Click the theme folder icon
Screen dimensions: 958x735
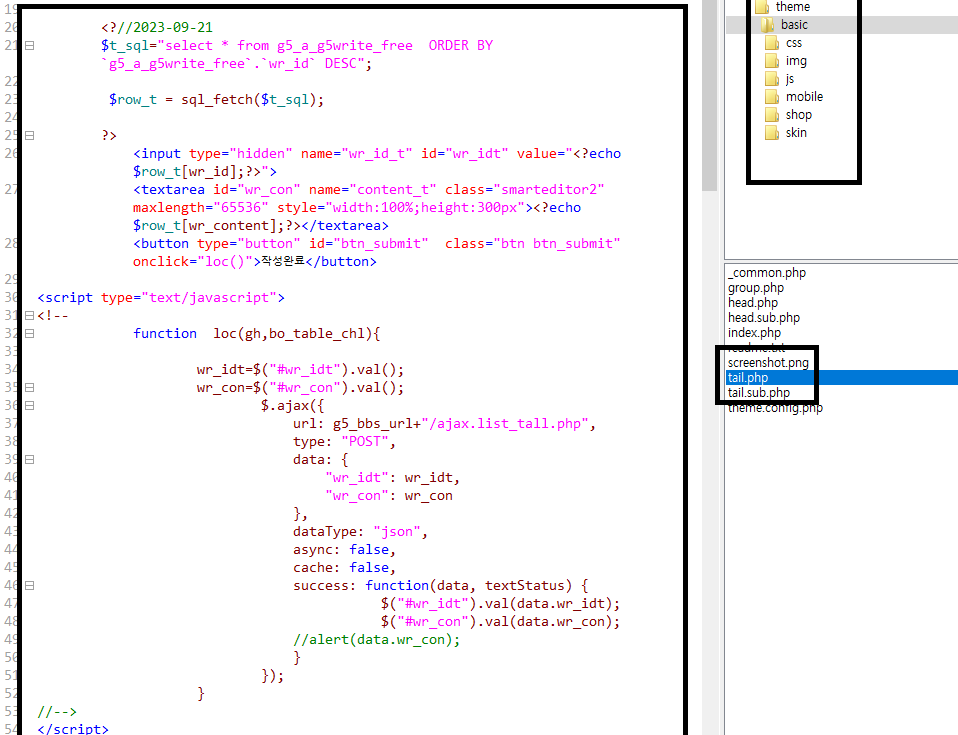click(x=762, y=7)
